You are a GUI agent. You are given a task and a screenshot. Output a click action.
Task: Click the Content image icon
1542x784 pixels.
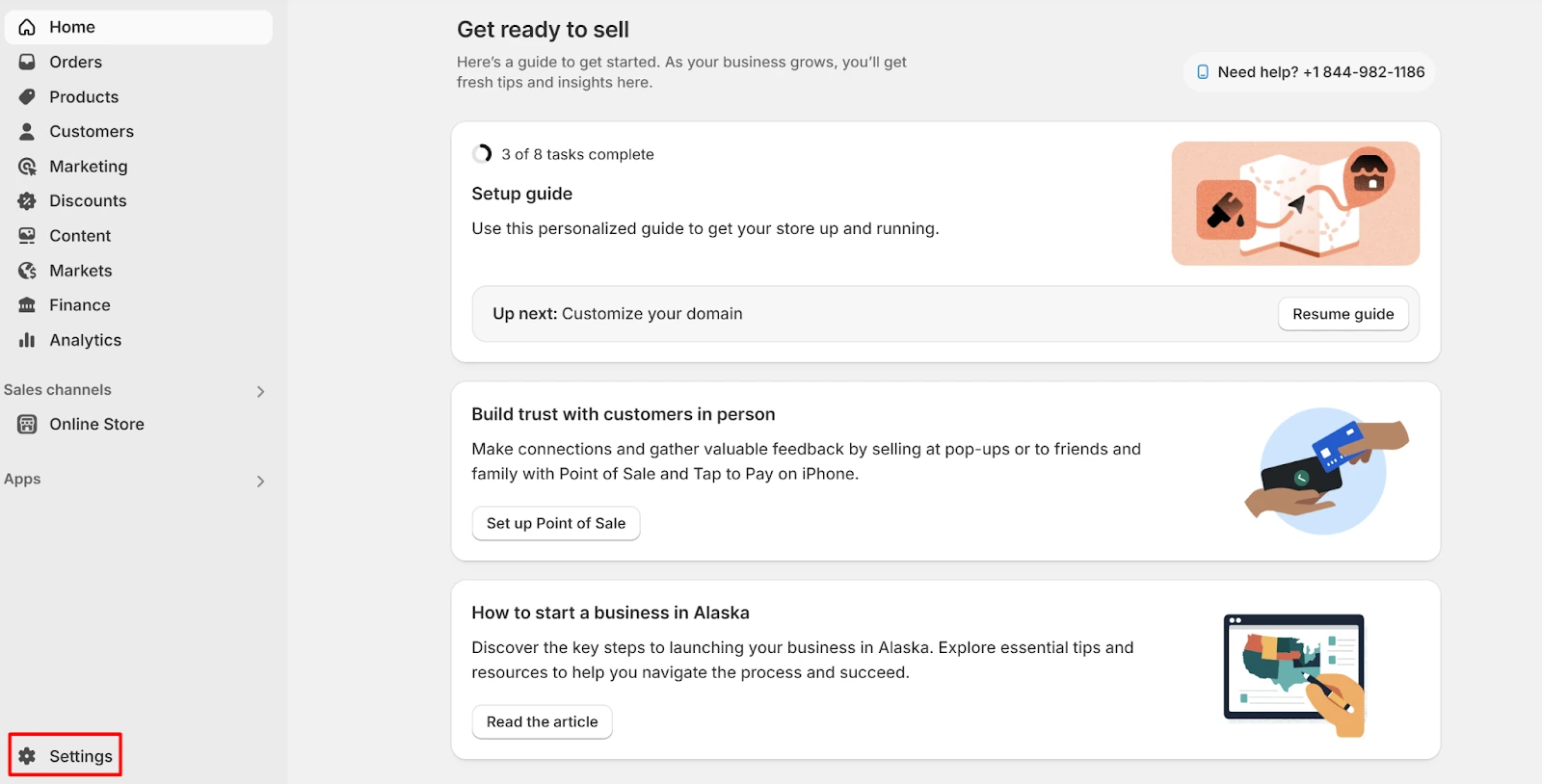[x=27, y=235]
